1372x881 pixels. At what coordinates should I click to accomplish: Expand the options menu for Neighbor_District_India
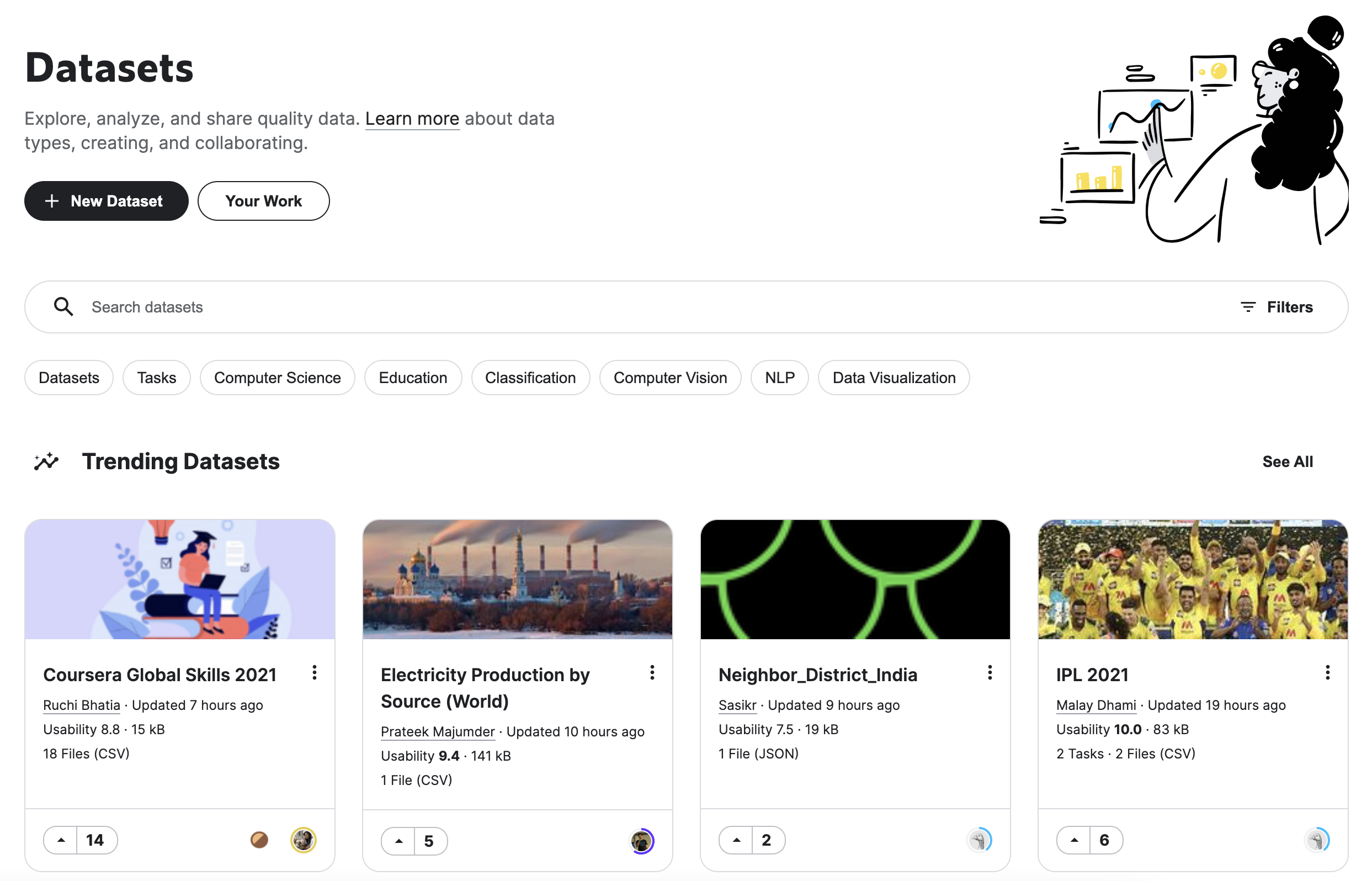tap(990, 673)
